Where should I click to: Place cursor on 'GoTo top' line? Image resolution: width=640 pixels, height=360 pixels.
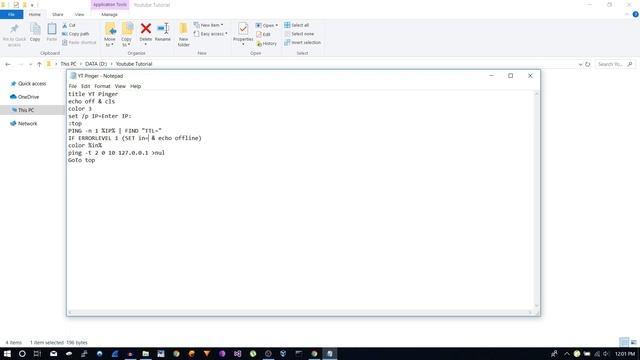tap(82, 160)
